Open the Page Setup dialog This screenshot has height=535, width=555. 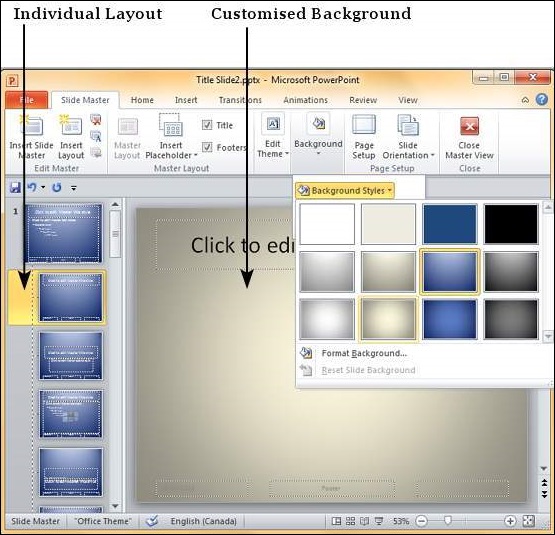(x=364, y=137)
